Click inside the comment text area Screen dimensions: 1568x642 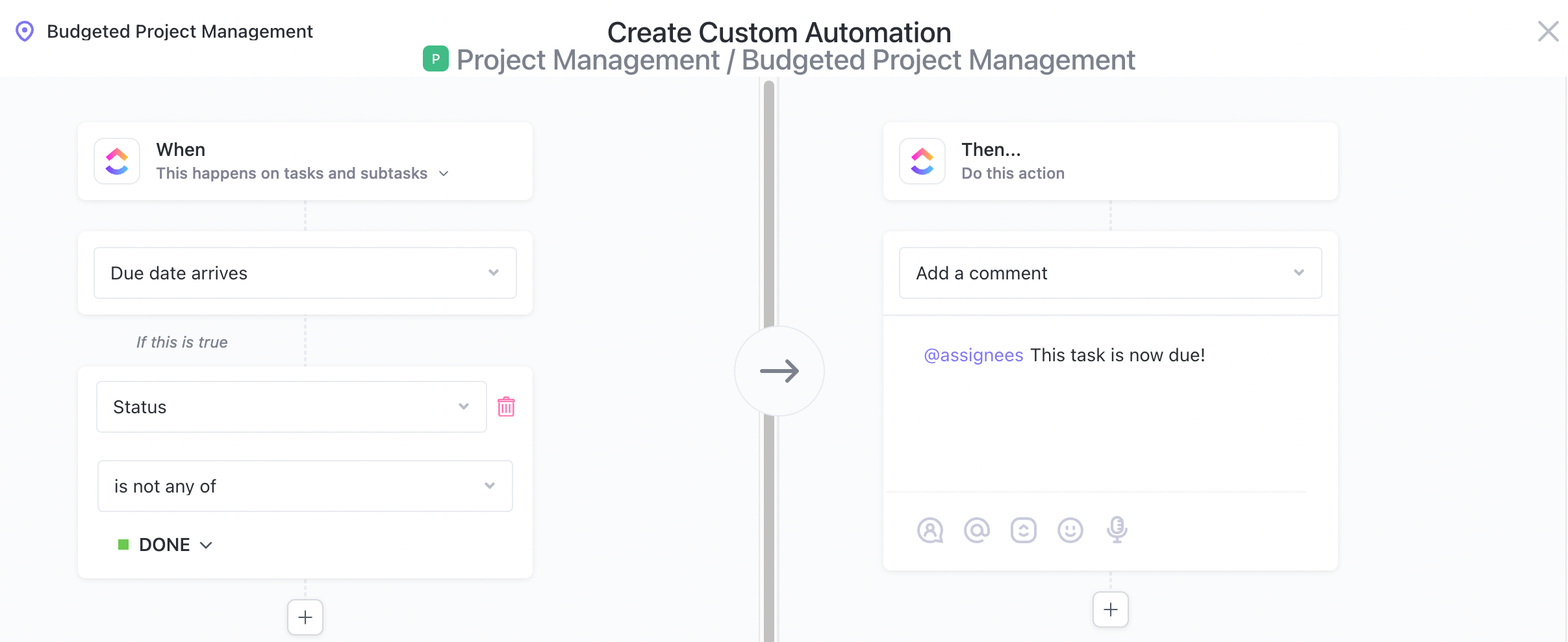point(1104,422)
